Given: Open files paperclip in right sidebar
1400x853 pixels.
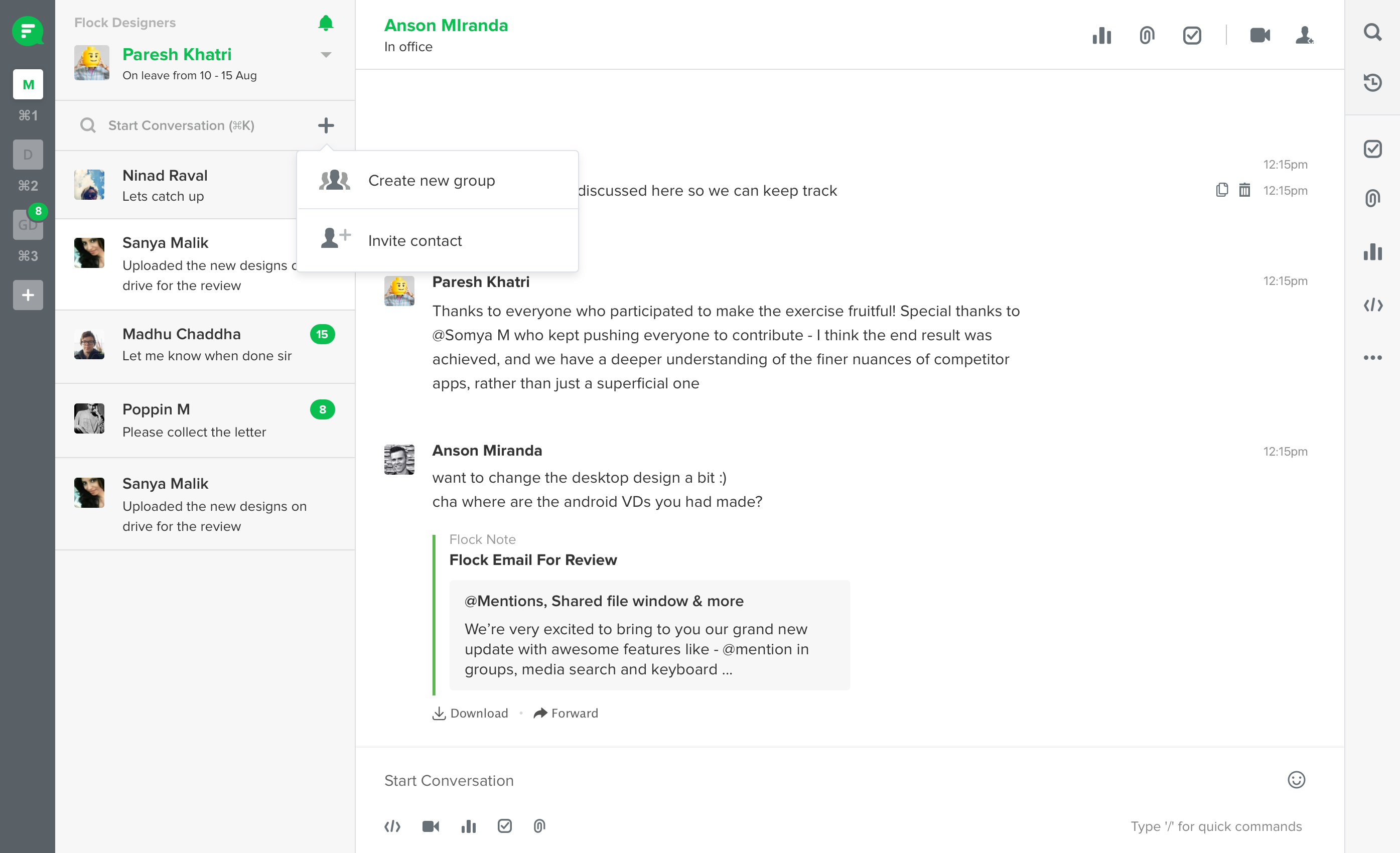Looking at the screenshot, I should pos(1372,198).
